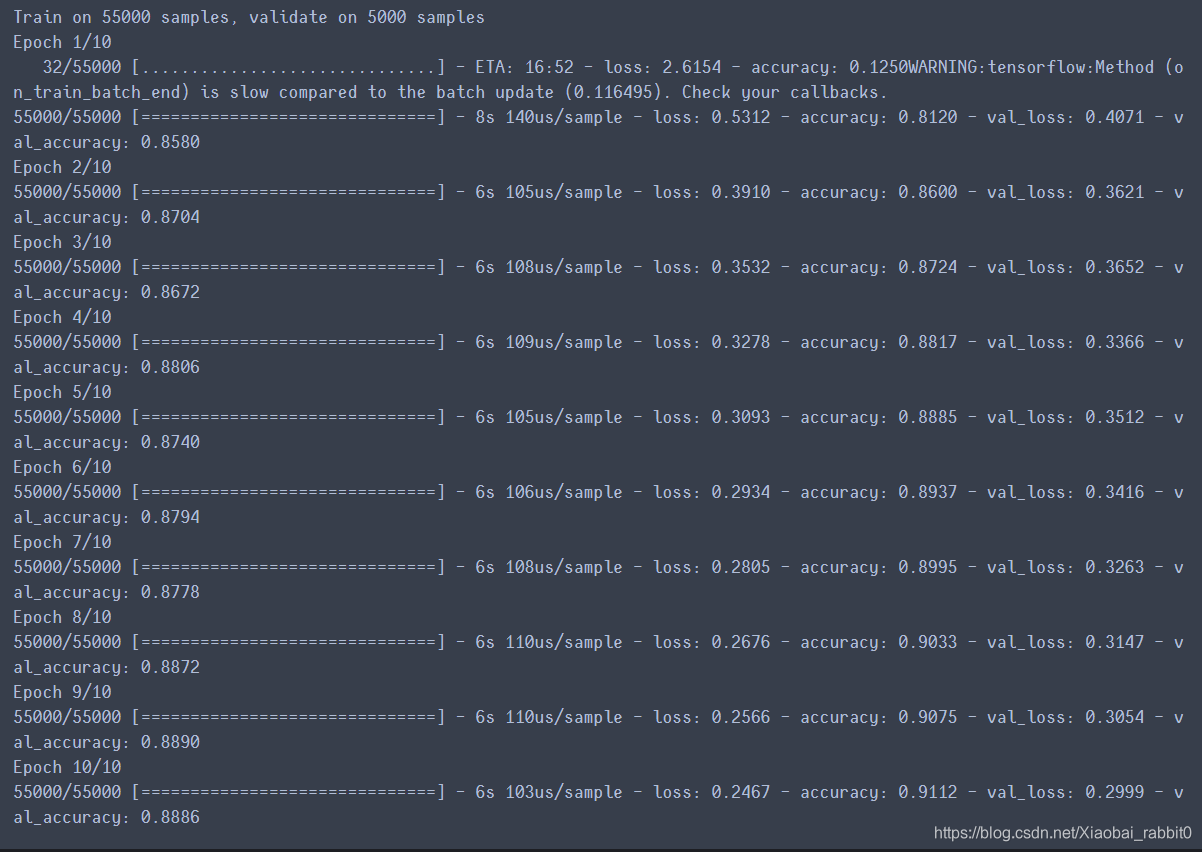The width and height of the screenshot is (1202, 852).
Task: Click the 'al_accuracy: 0.8580' value
Action: (x=106, y=142)
